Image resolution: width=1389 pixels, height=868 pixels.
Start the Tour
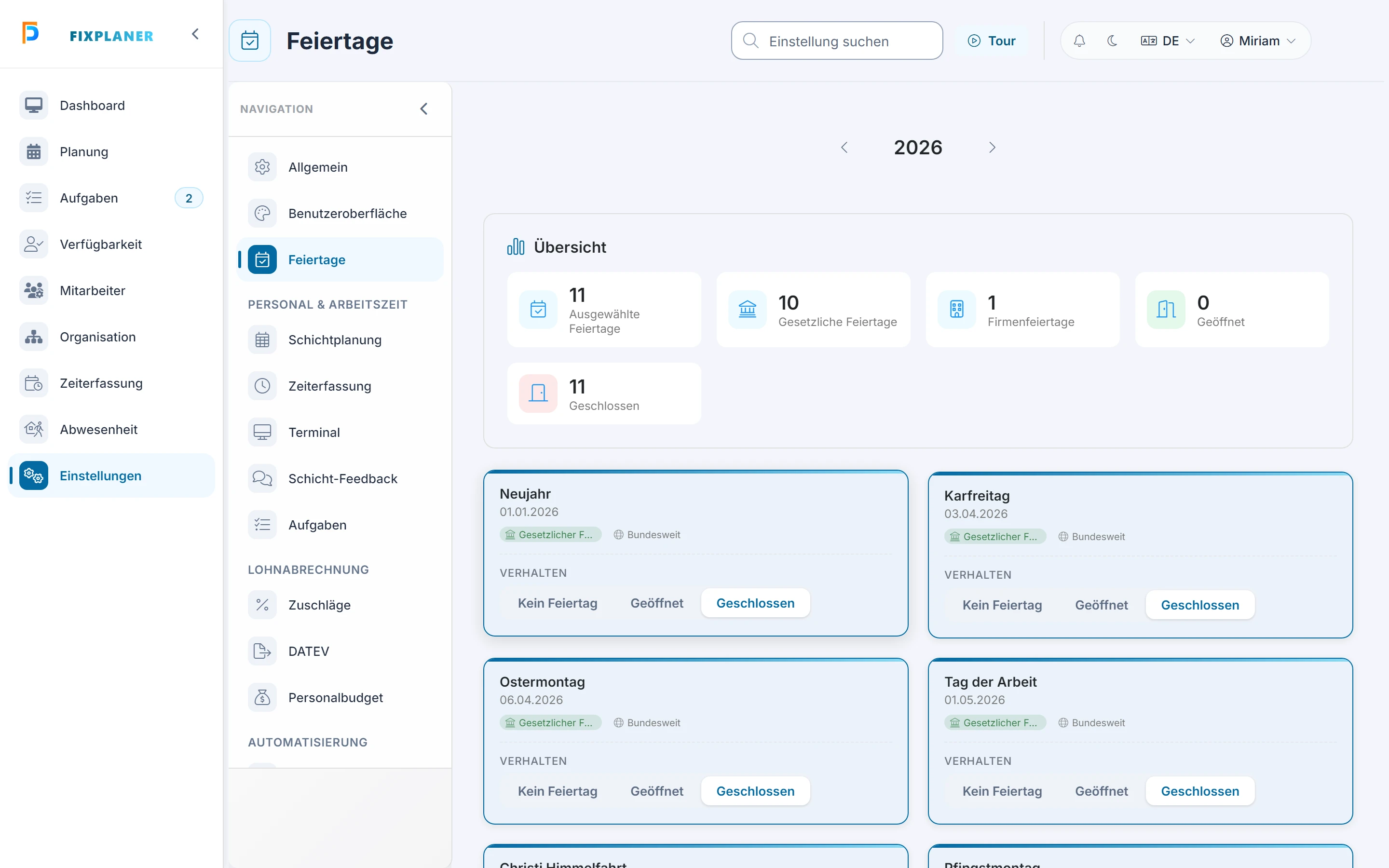992,41
